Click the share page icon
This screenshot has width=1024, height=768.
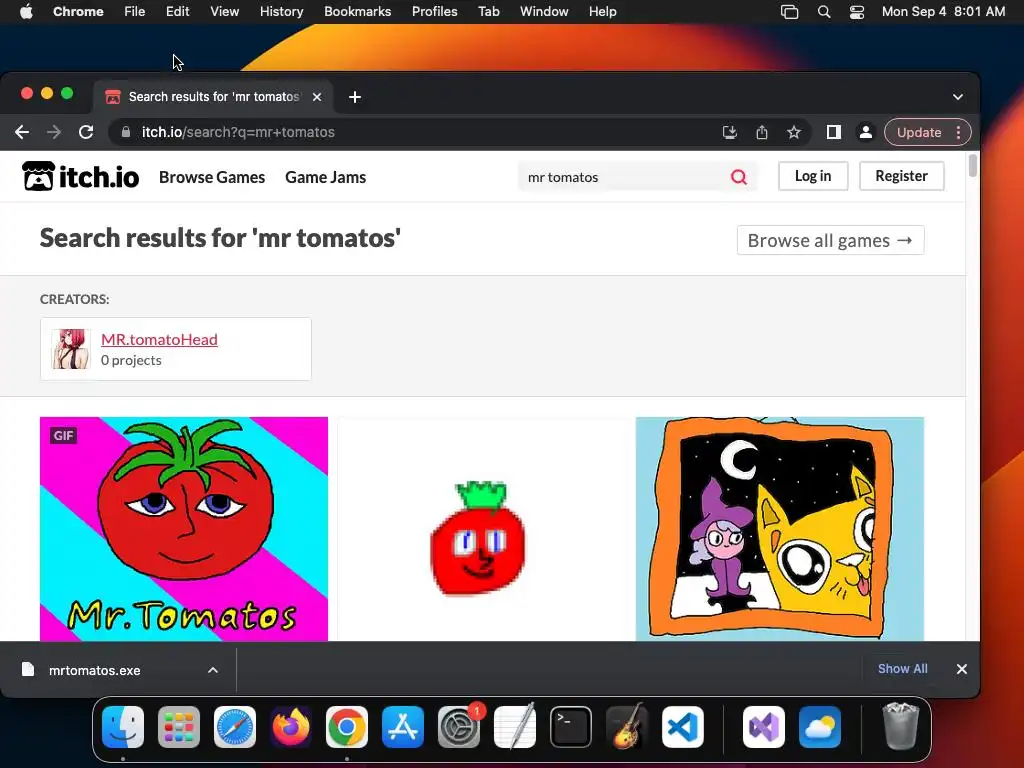[x=761, y=133]
